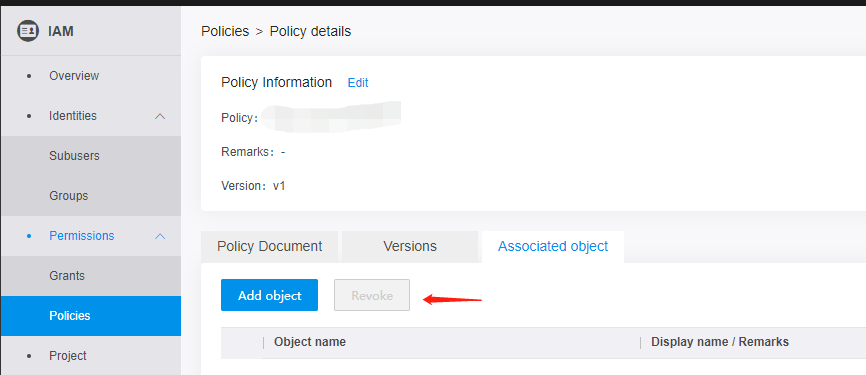This screenshot has height=375, width=866.
Task: Click the Revoke button
Action: (x=372, y=295)
